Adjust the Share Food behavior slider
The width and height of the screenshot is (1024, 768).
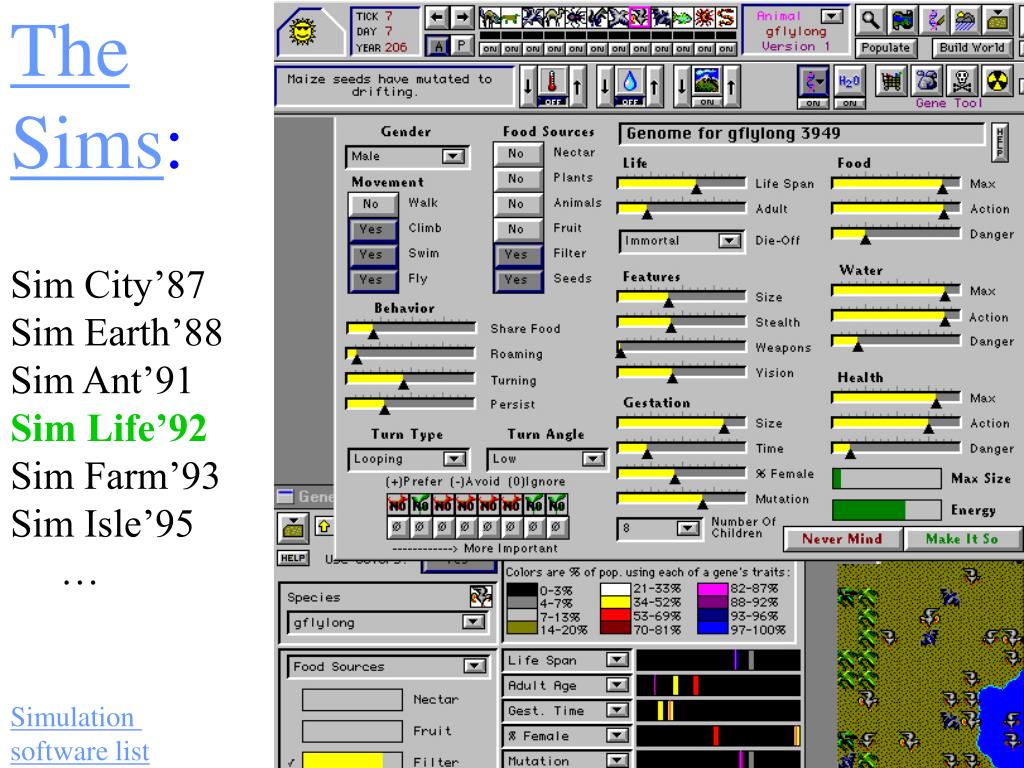point(410,329)
